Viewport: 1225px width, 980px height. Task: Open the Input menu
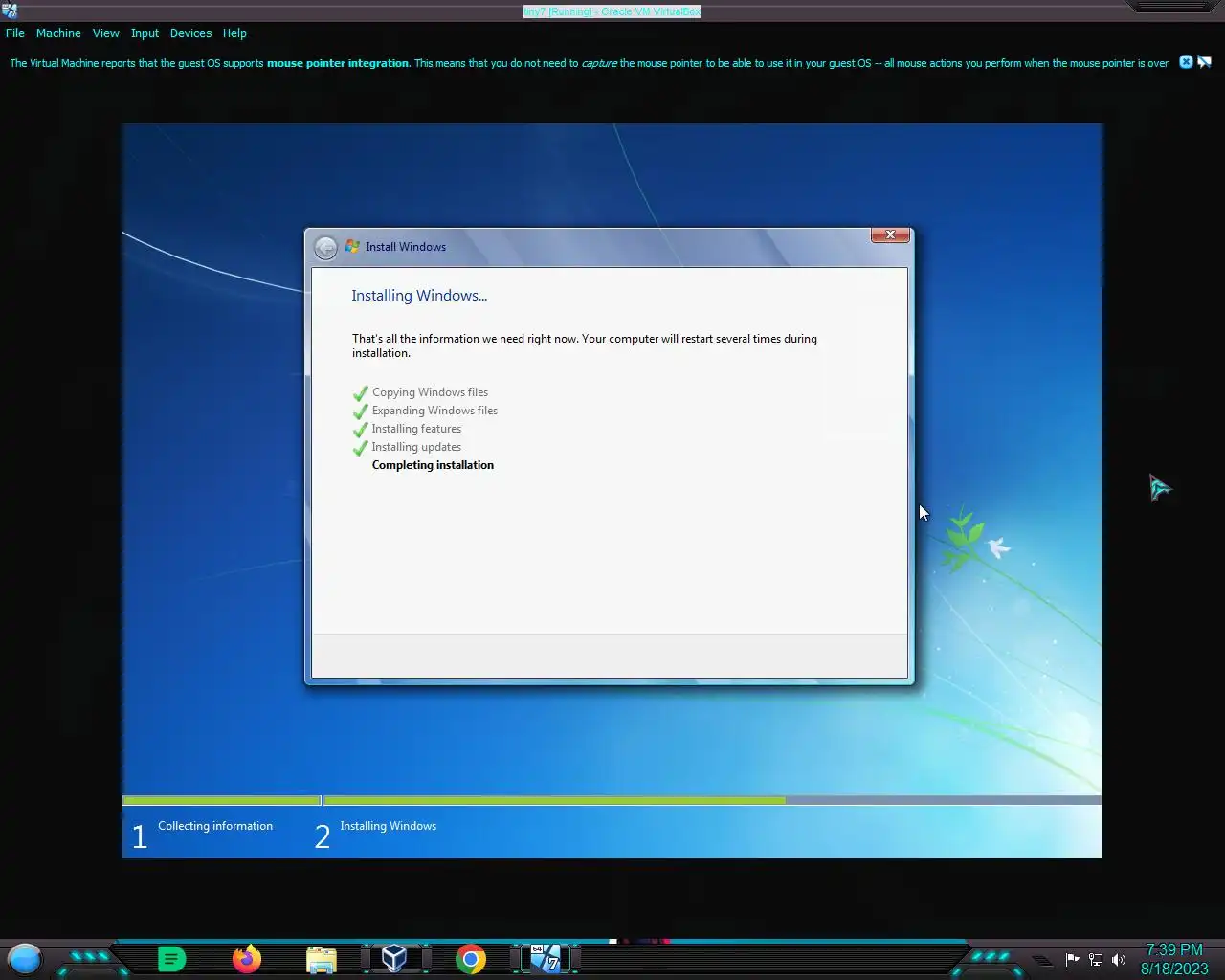145,33
